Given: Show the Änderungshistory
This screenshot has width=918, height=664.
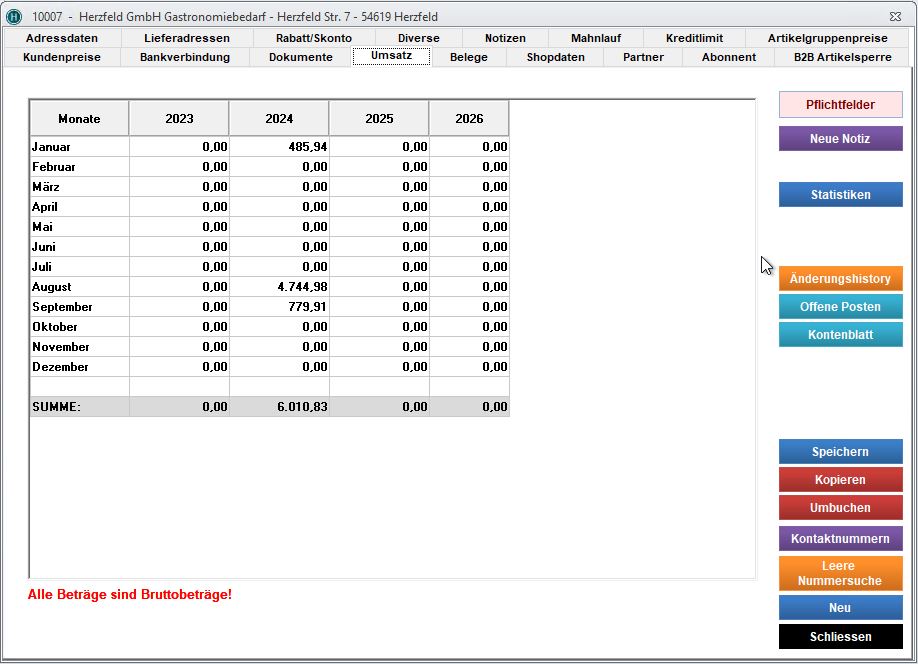Looking at the screenshot, I should pos(840,279).
